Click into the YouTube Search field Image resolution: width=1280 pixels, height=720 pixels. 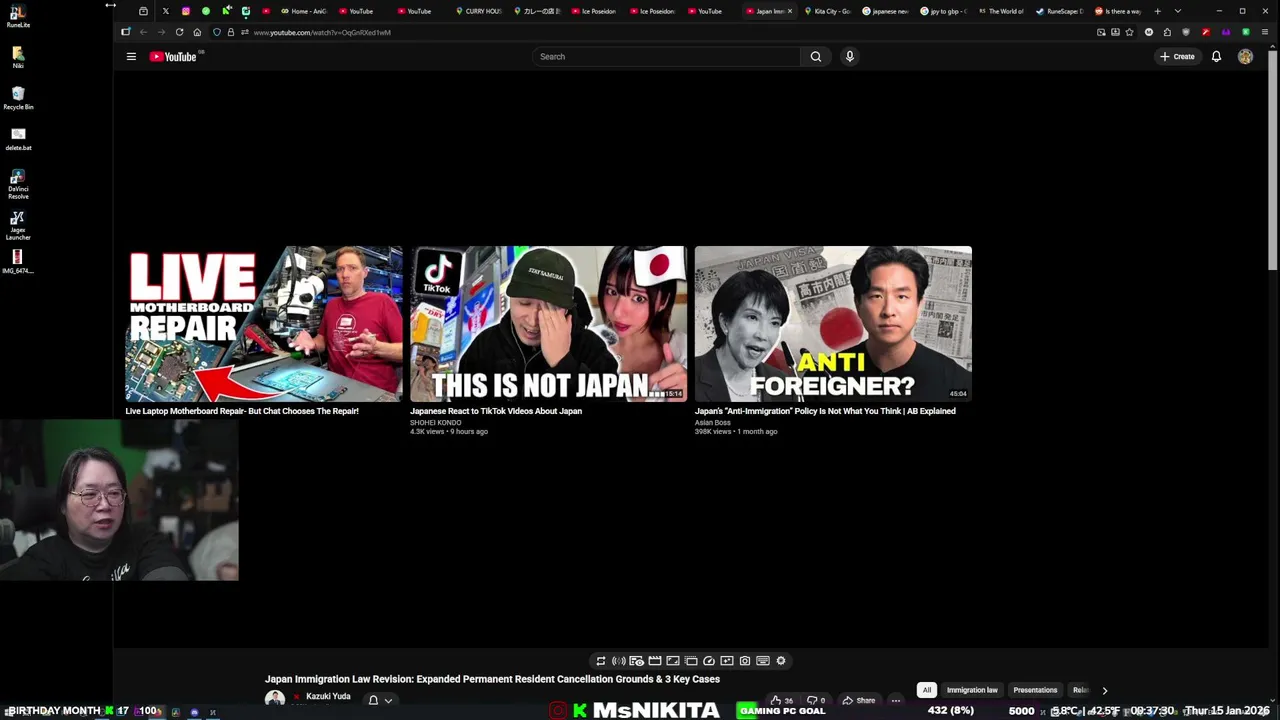click(666, 57)
